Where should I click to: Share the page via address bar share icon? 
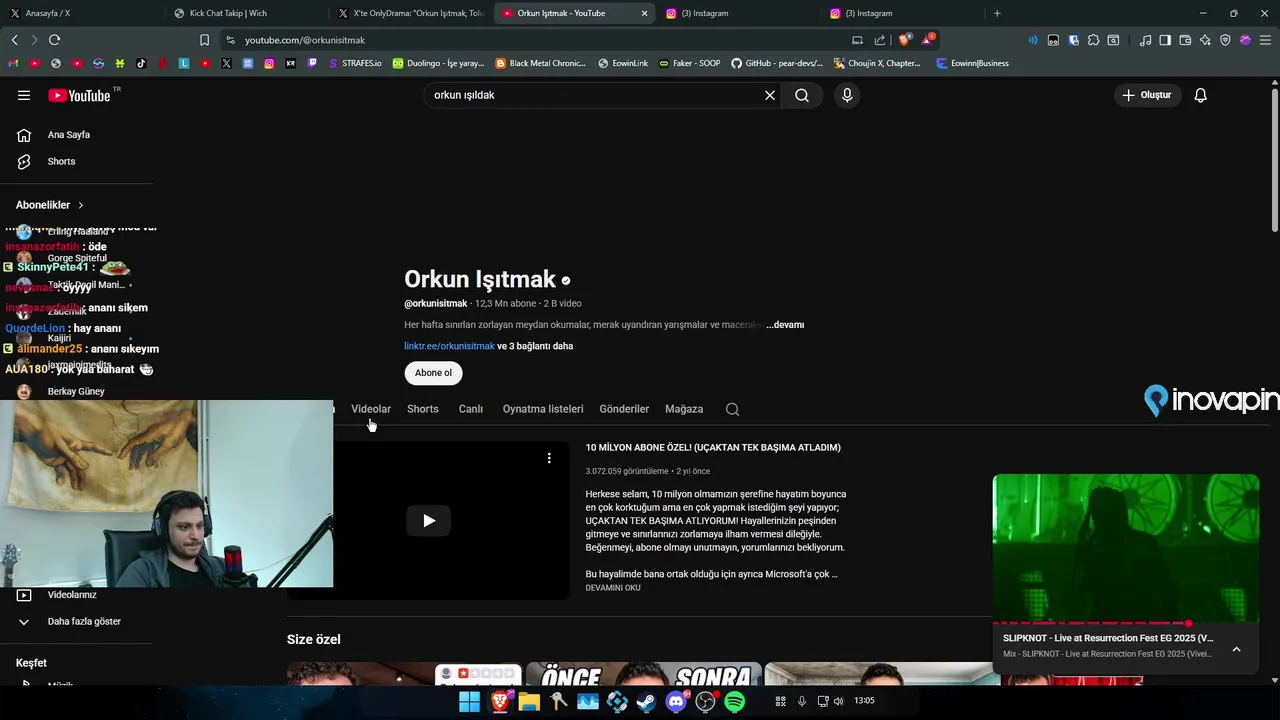880,40
